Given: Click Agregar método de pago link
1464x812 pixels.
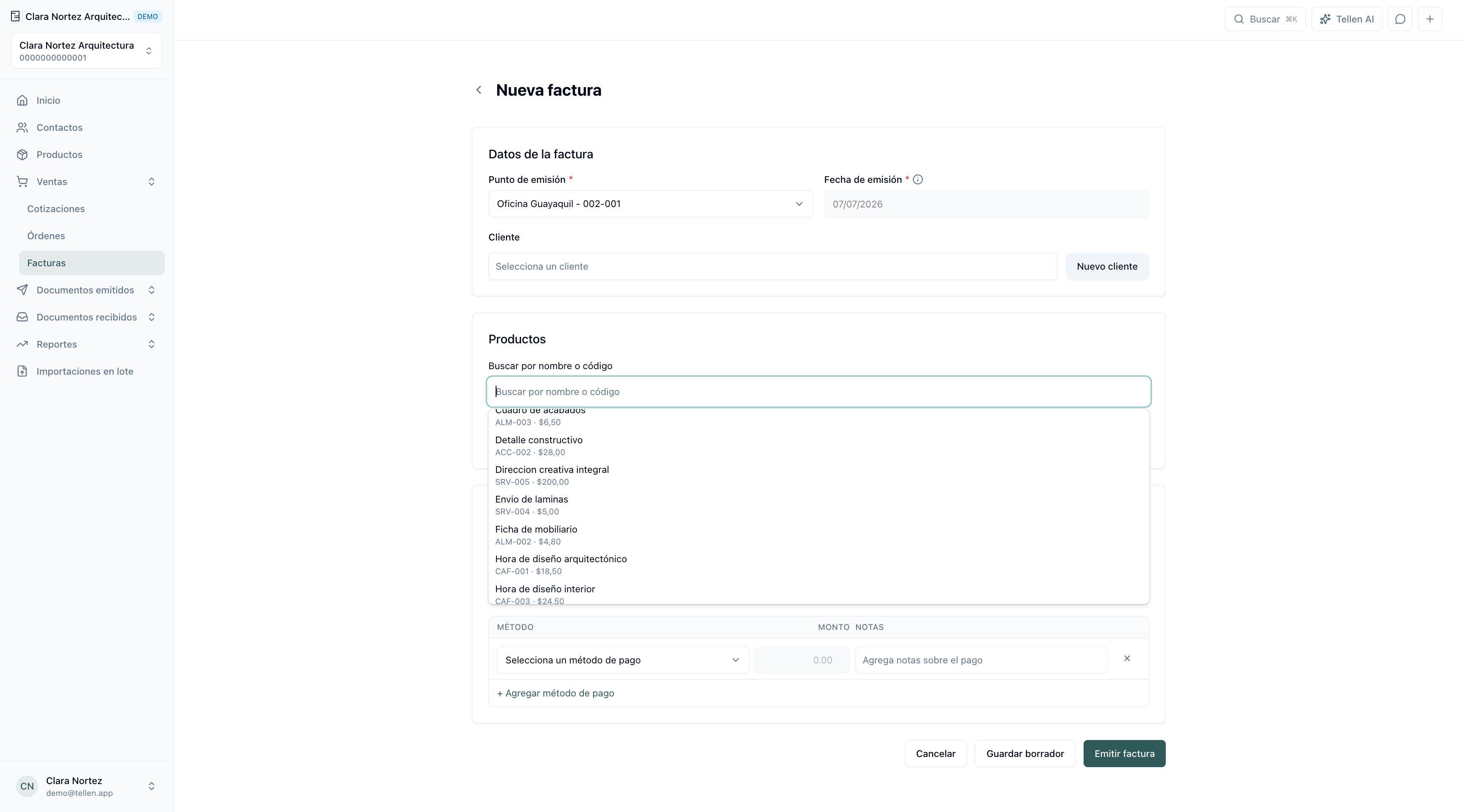Looking at the screenshot, I should point(555,693).
